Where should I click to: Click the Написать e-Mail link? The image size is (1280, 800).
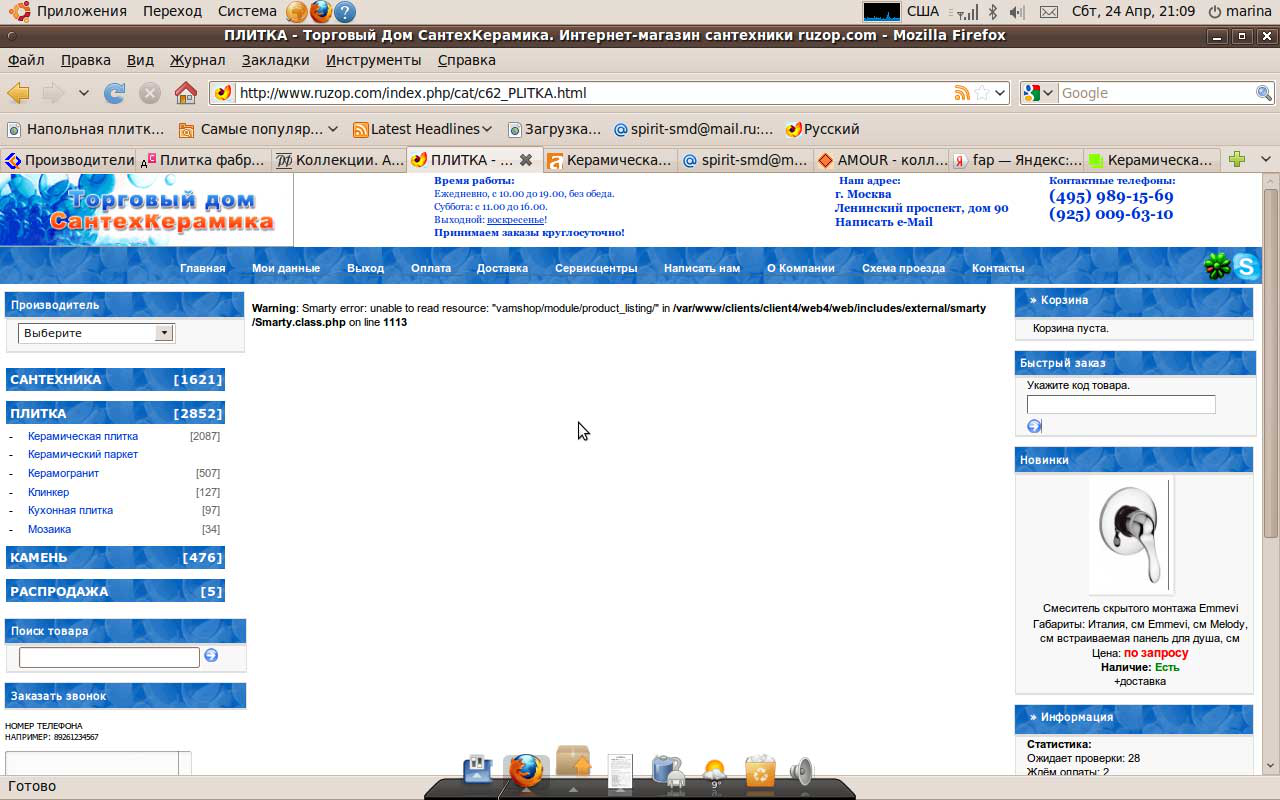[884, 222]
